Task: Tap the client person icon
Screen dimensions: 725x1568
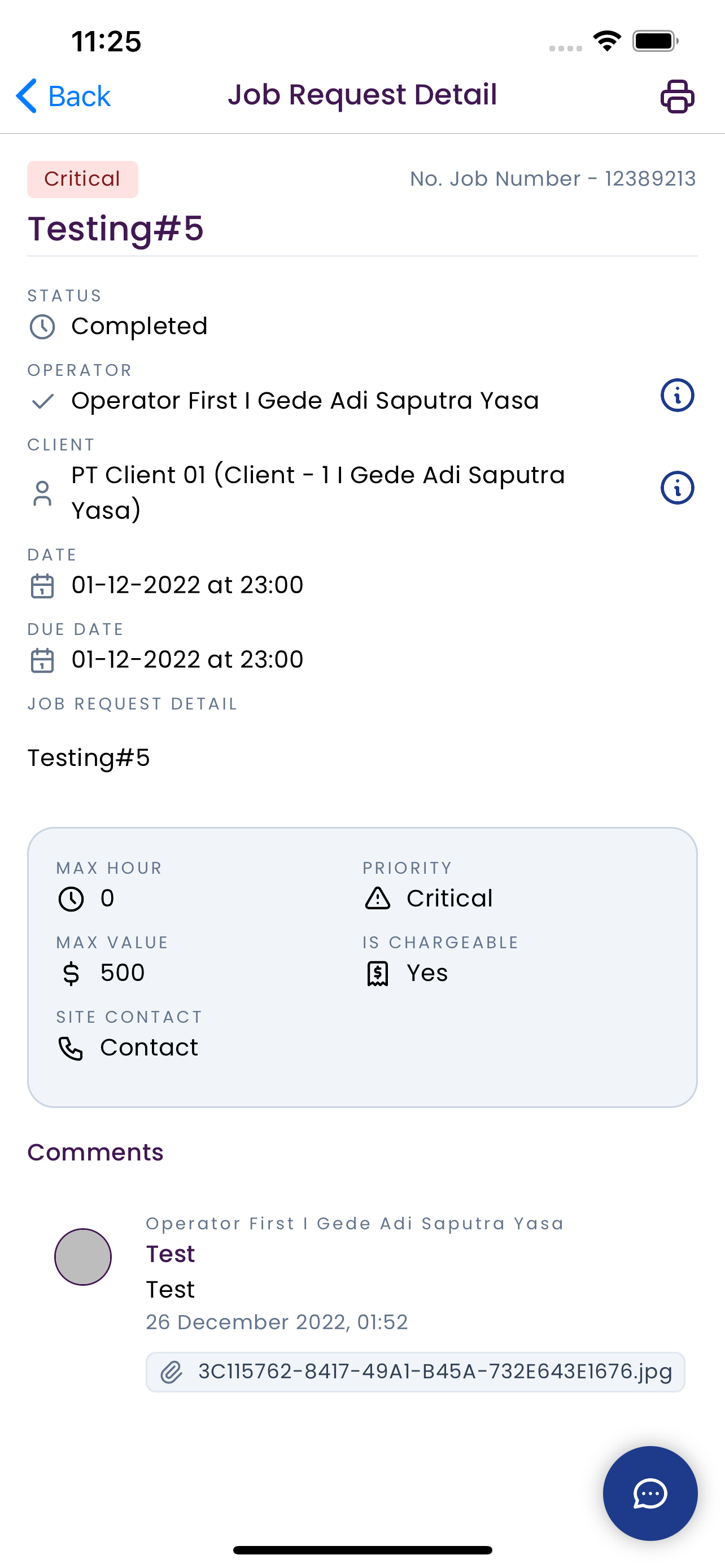Action: [42, 493]
